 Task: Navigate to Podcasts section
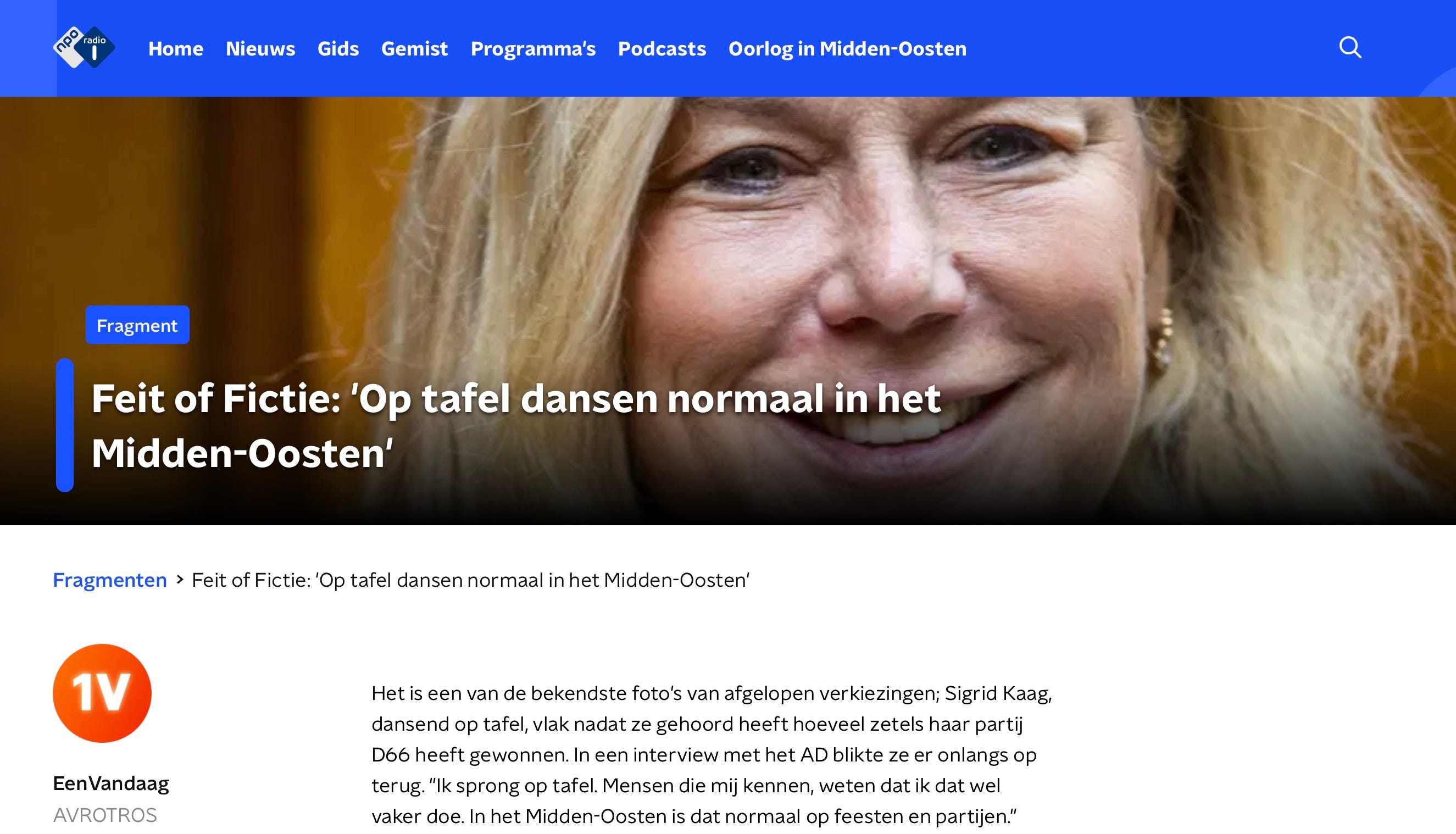pyautogui.click(x=662, y=49)
